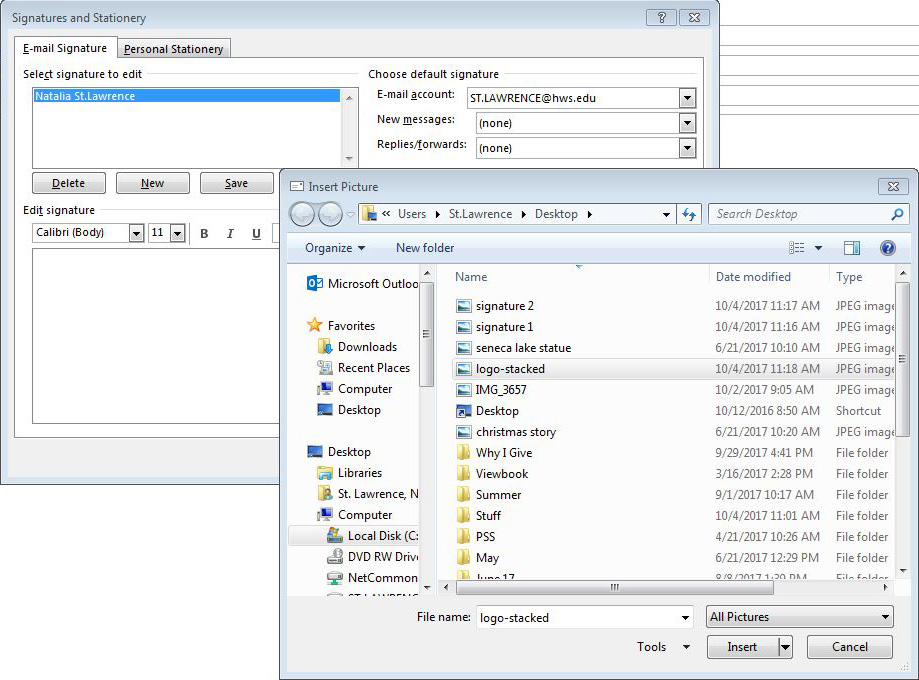Click the Users breadcrumb in address bar
The image size is (919, 680).
click(411, 214)
